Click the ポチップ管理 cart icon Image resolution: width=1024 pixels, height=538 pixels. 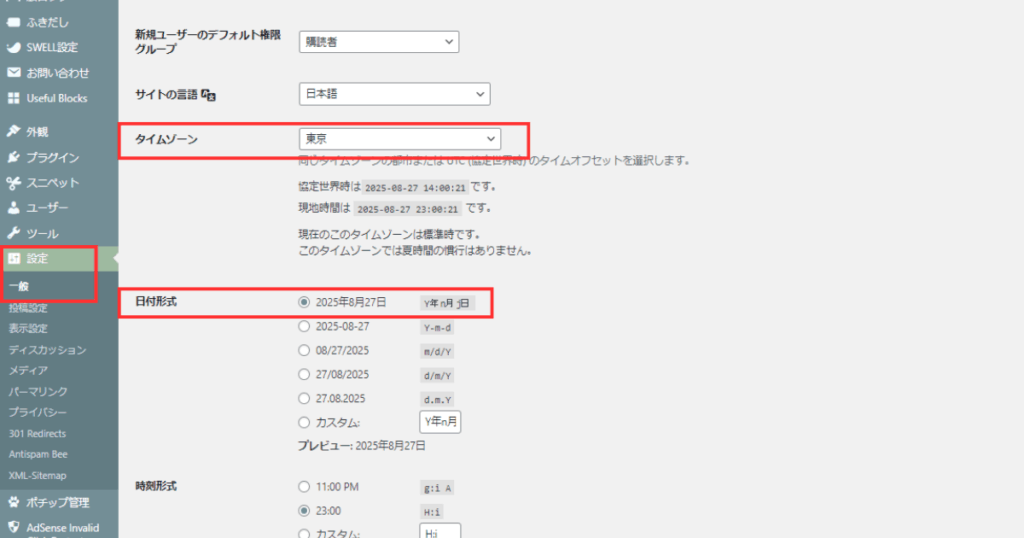(14, 502)
